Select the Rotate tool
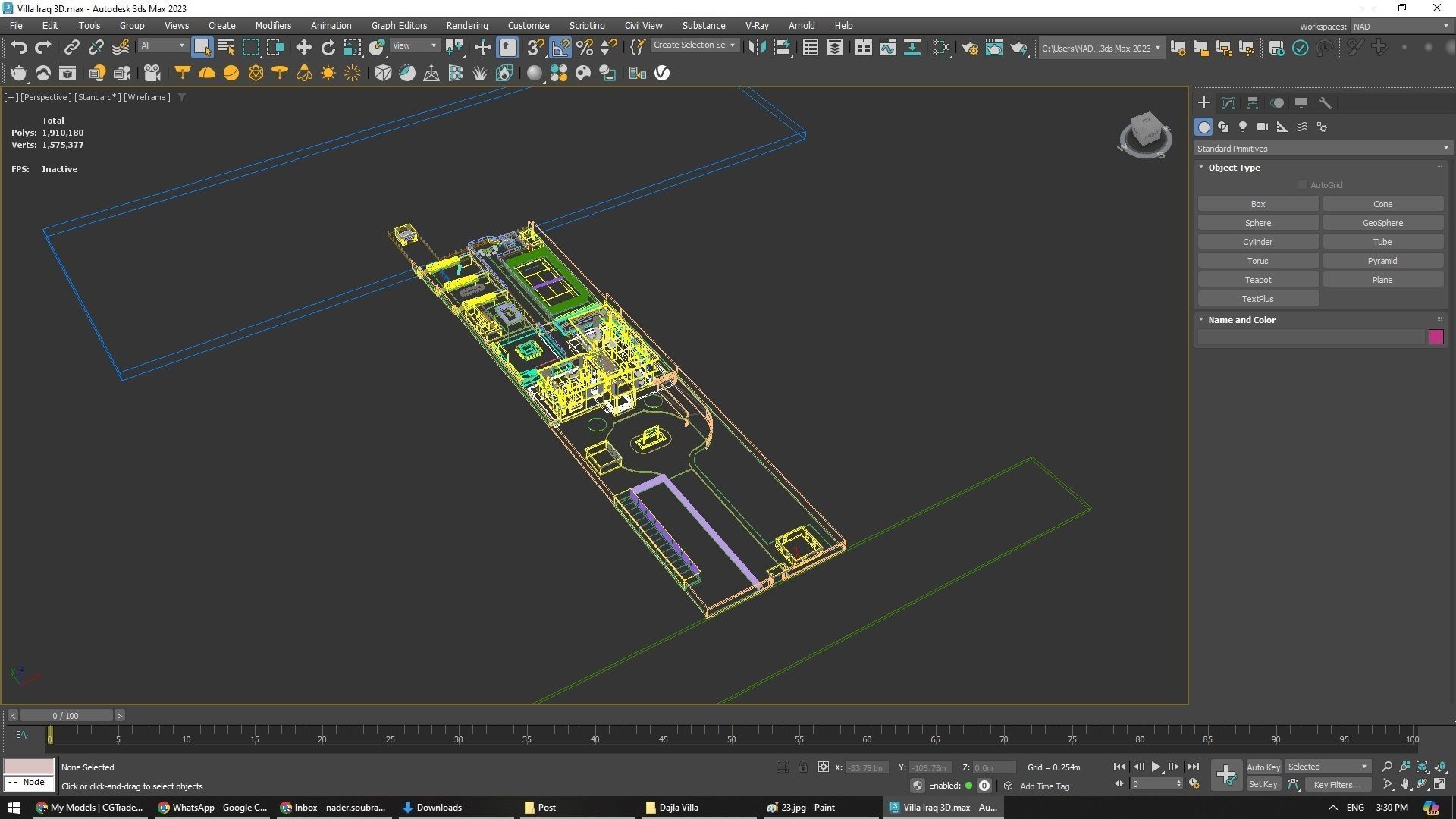This screenshot has width=1456, height=819. (x=328, y=48)
